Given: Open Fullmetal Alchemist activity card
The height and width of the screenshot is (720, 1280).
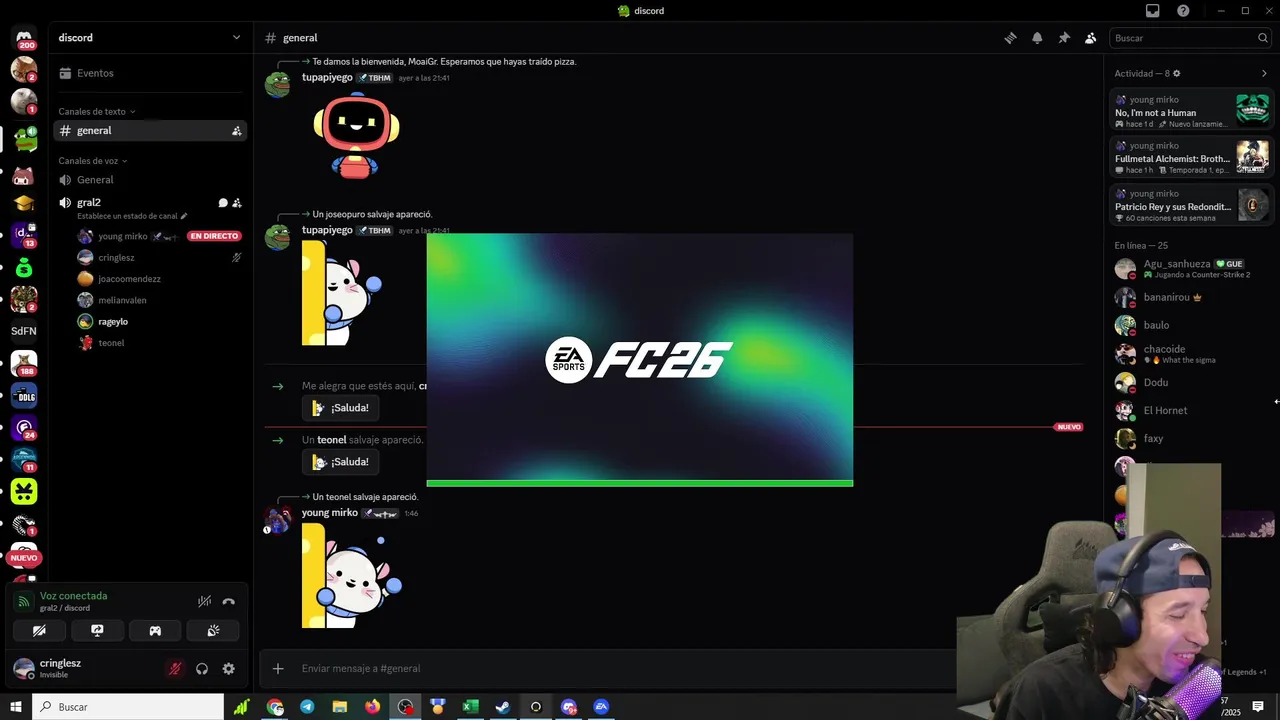Looking at the screenshot, I should point(1192,156).
